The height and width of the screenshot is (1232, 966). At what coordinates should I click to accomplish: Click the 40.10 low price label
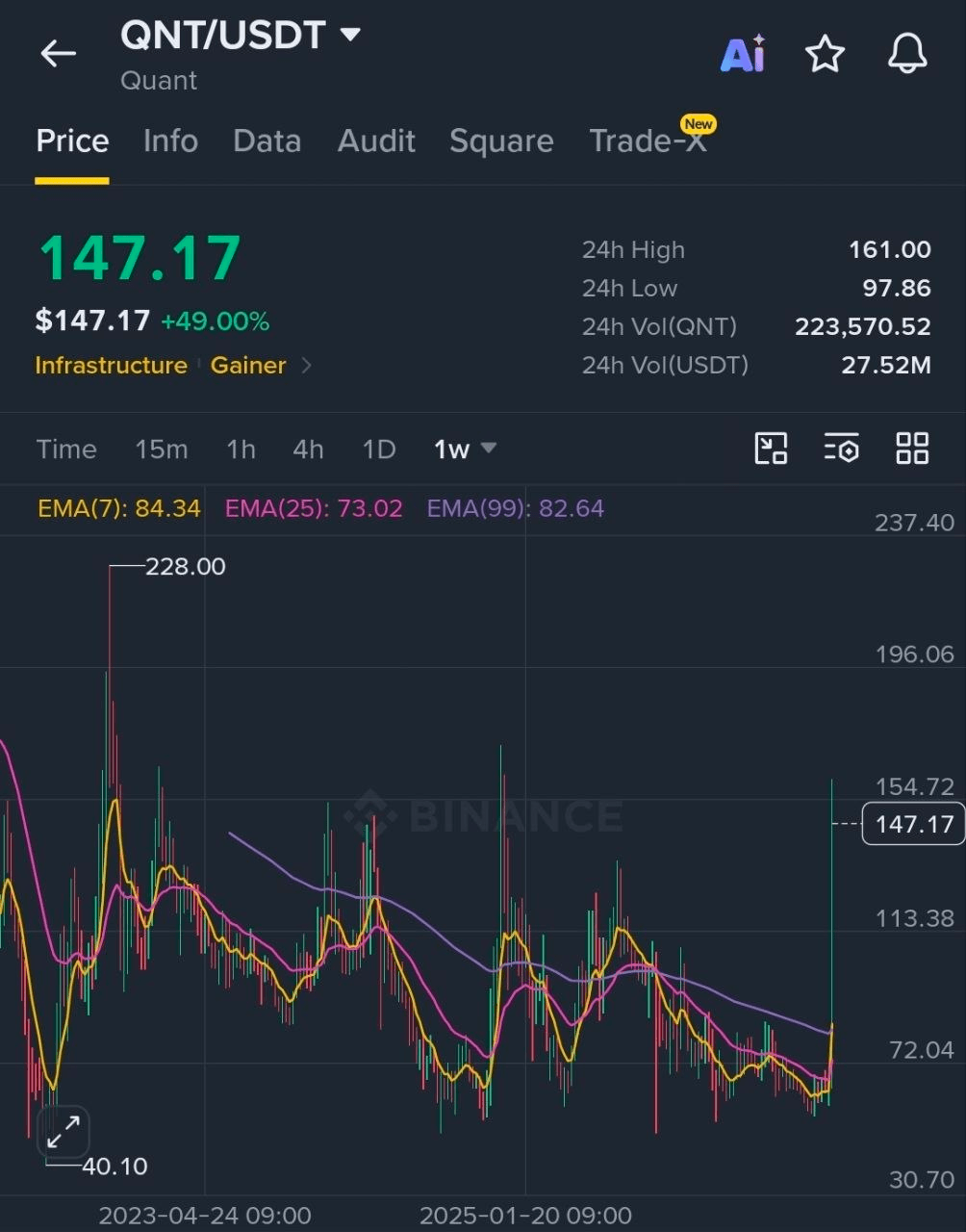(114, 1167)
